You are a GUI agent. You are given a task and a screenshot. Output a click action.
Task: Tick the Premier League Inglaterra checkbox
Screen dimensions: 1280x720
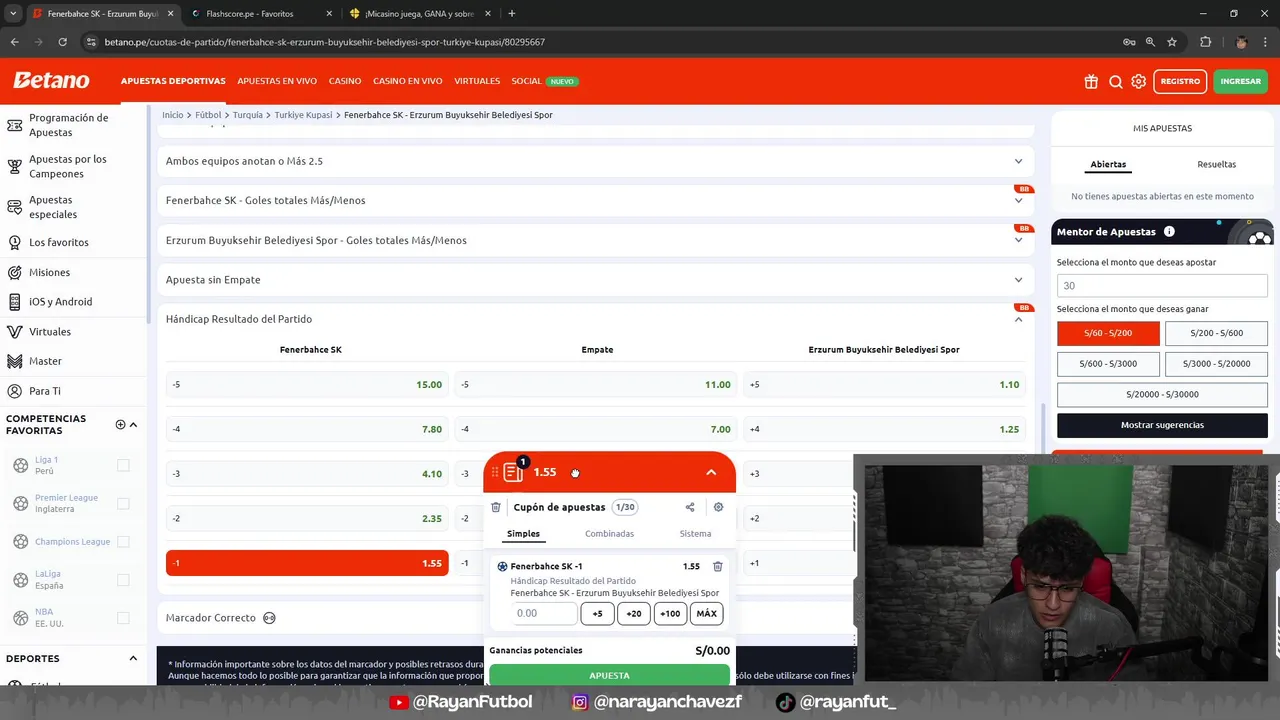tap(123, 503)
